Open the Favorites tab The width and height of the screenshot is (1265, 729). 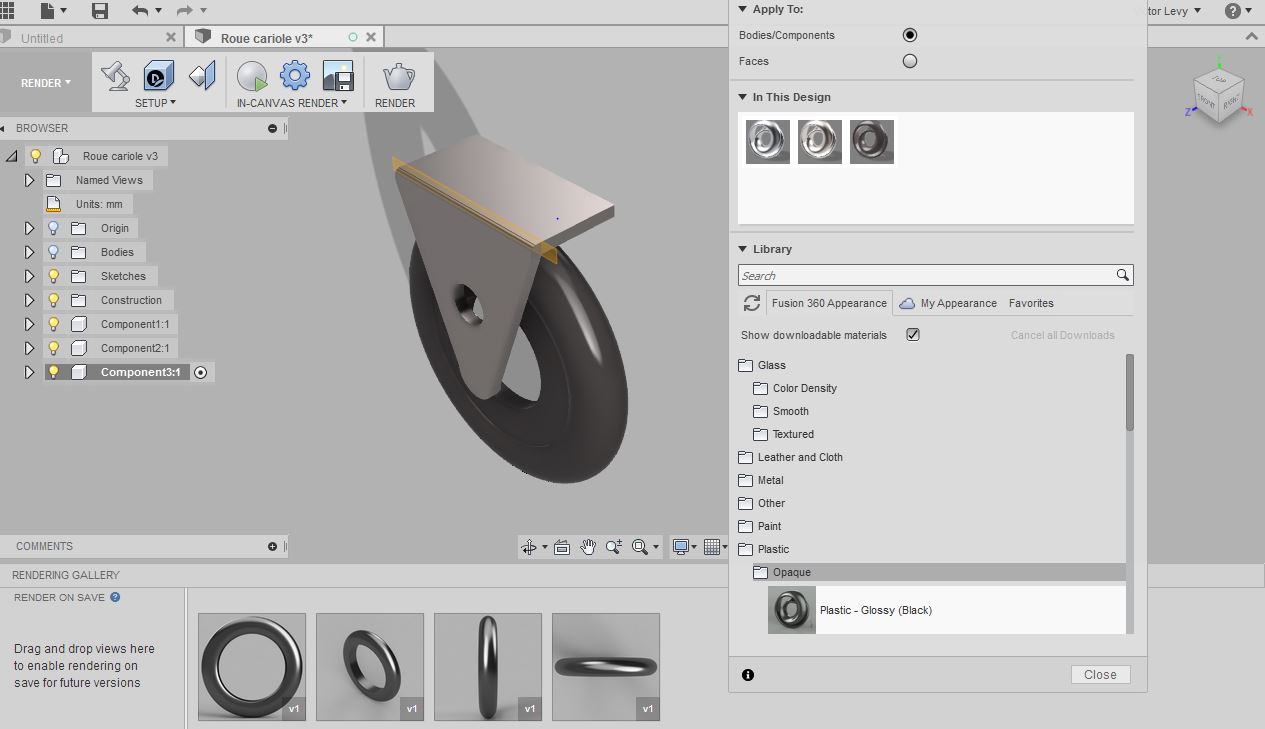(x=1031, y=303)
